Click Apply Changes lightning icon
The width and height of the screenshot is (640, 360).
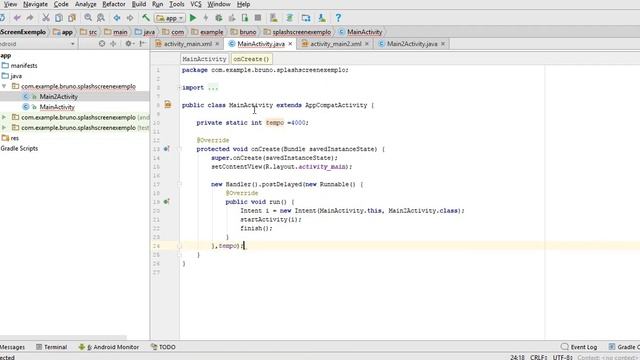(206, 18)
